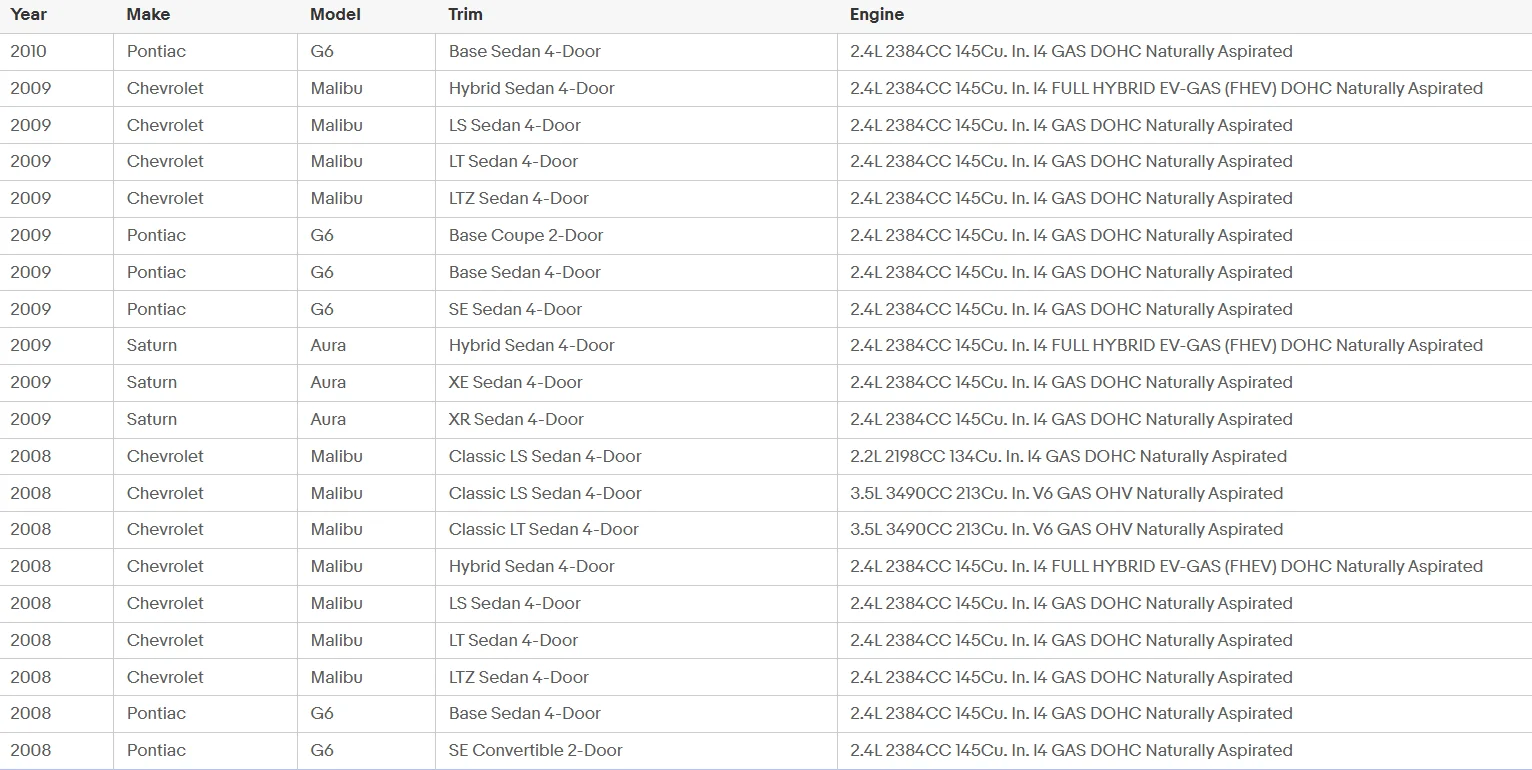
Task: Select FULL HYBRID engine of 2009 Chevrolet Malibu
Action: pos(1166,89)
